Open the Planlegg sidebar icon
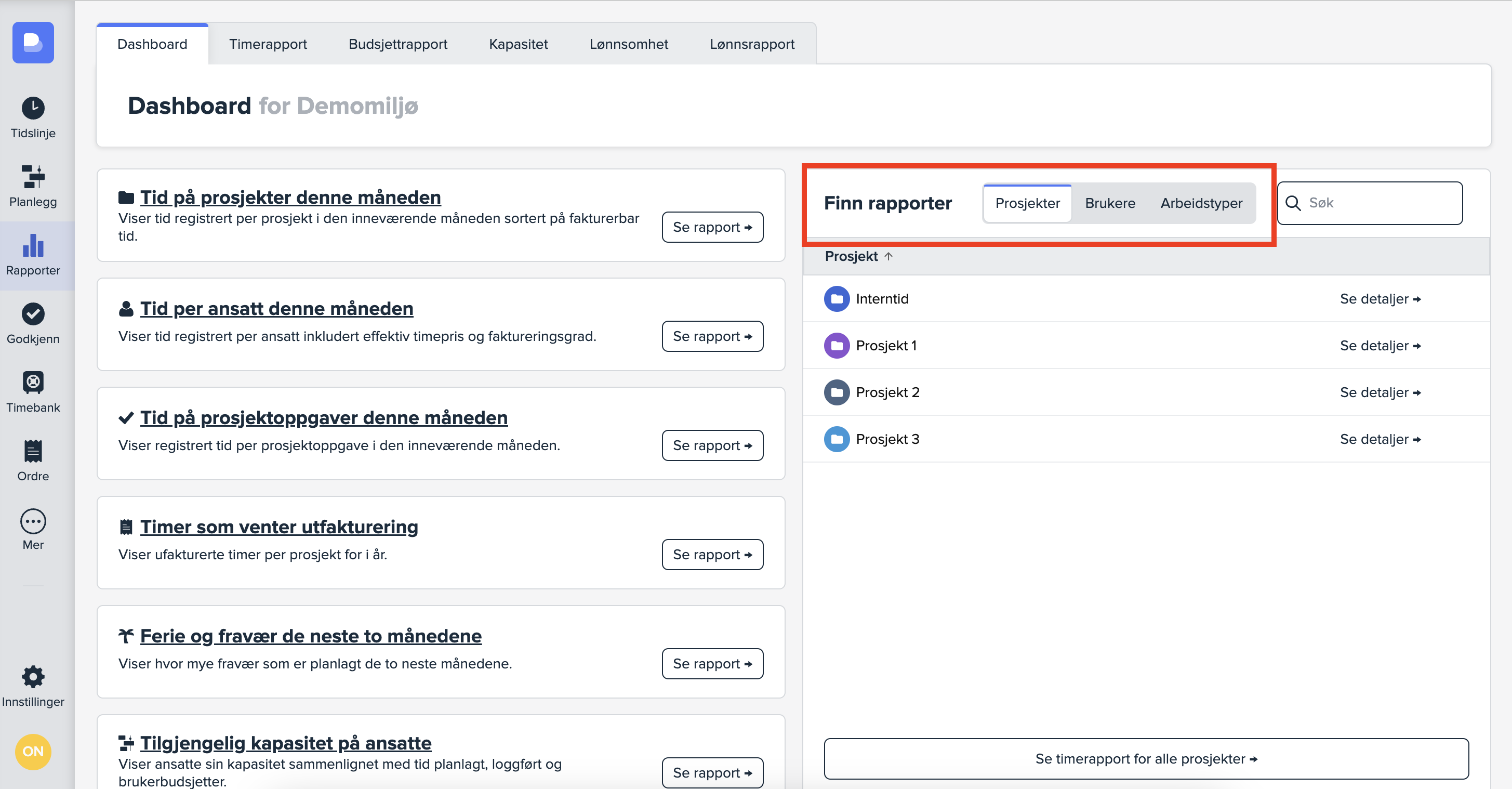1512x789 pixels. [x=33, y=177]
